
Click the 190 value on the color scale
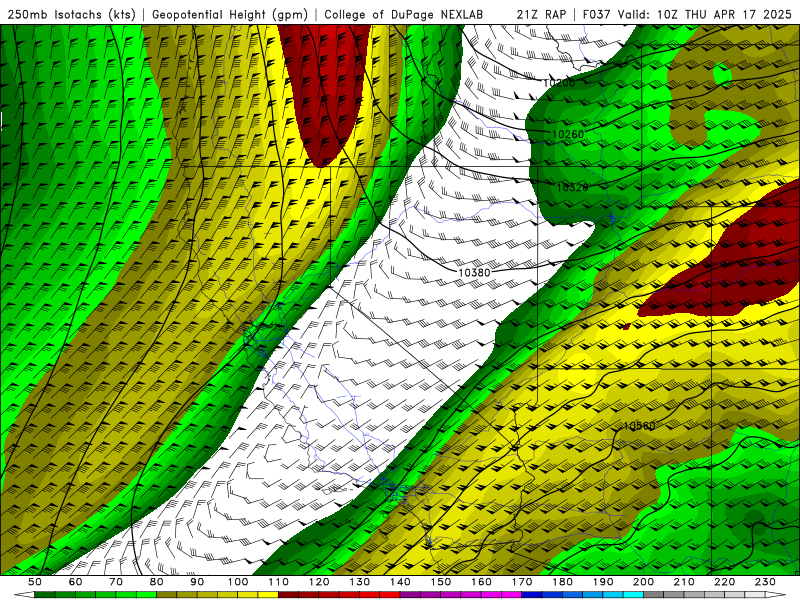click(x=603, y=582)
